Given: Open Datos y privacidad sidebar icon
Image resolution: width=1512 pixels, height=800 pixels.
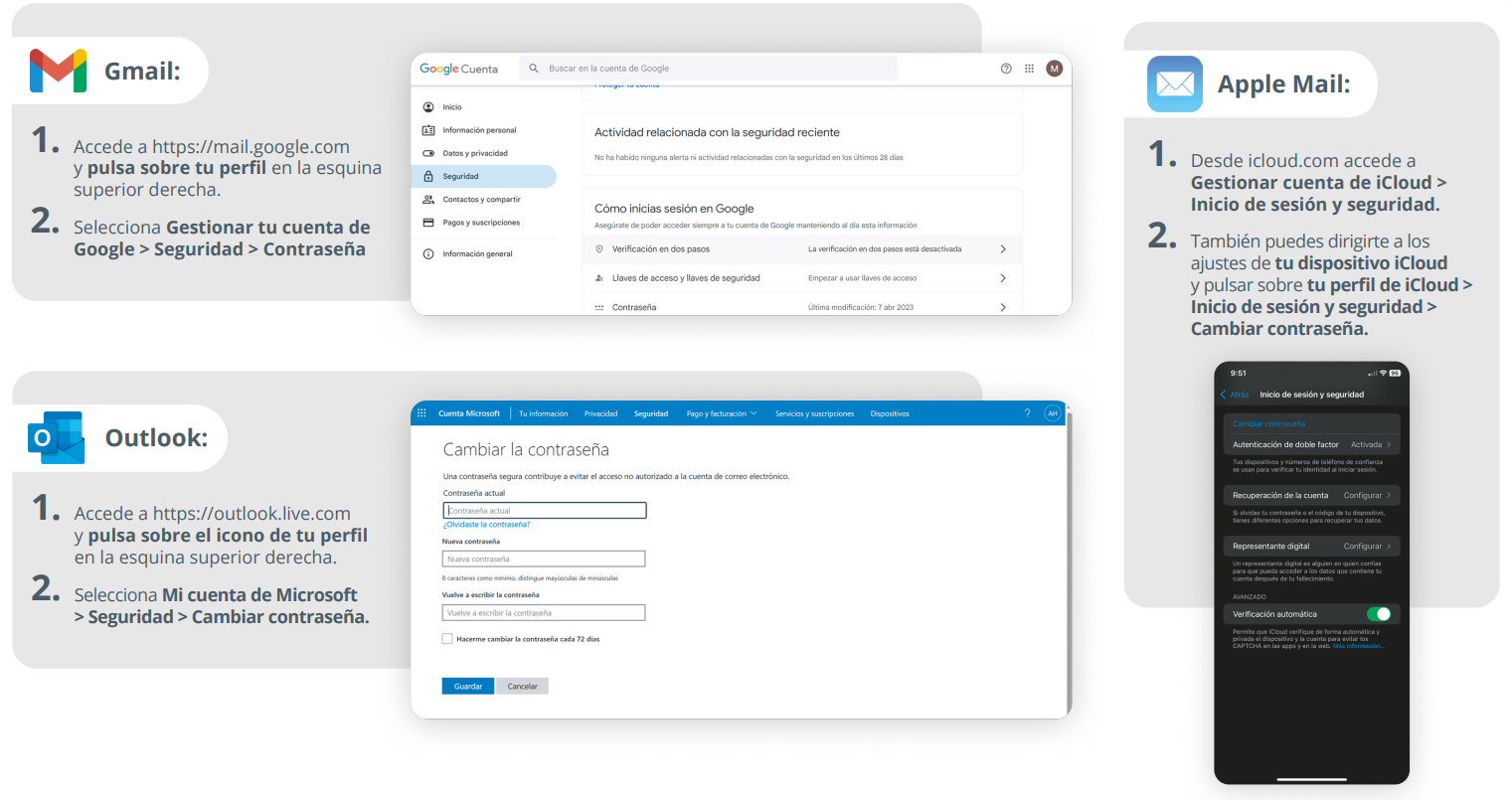Looking at the screenshot, I should pyautogui.click(x=428, y=153).
